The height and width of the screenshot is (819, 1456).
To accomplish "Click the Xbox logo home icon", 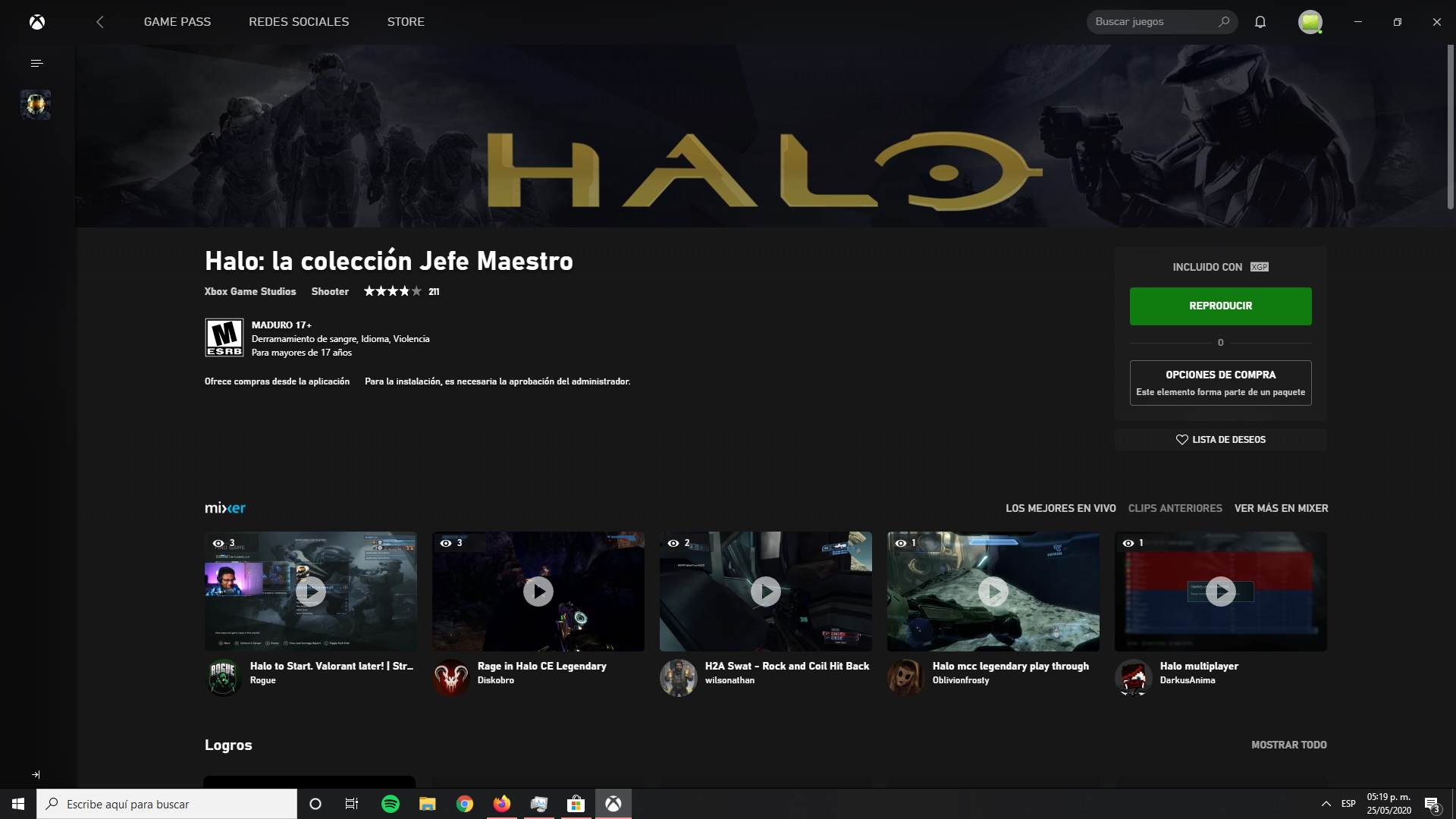I will pyautogui.click(x=37, y=22).
